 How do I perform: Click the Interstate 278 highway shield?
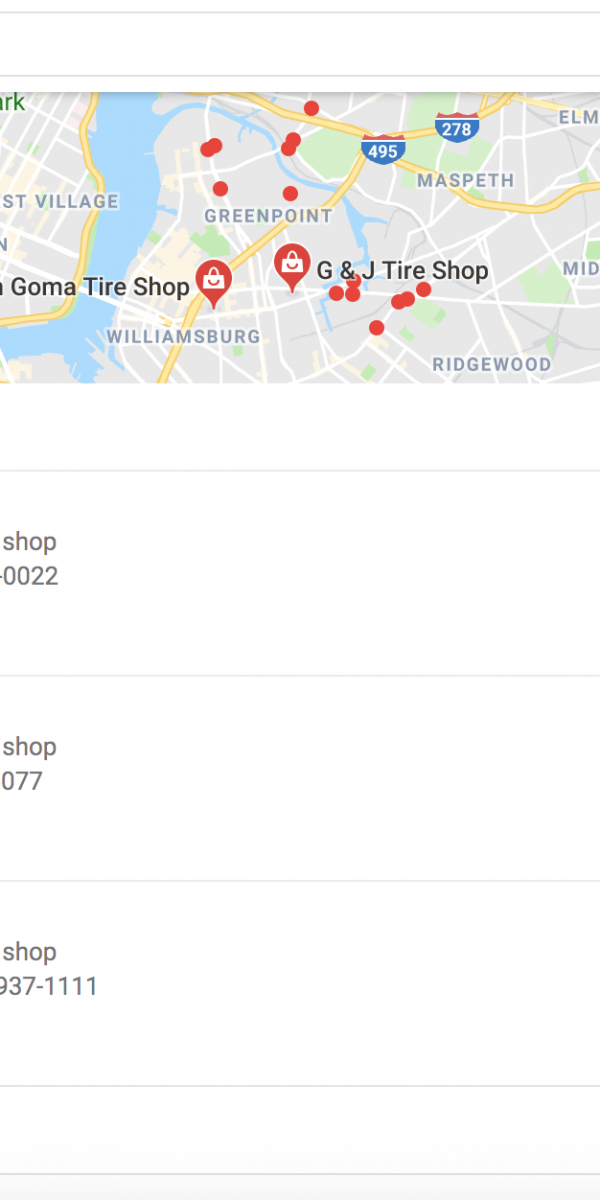(x=457, y=128)
